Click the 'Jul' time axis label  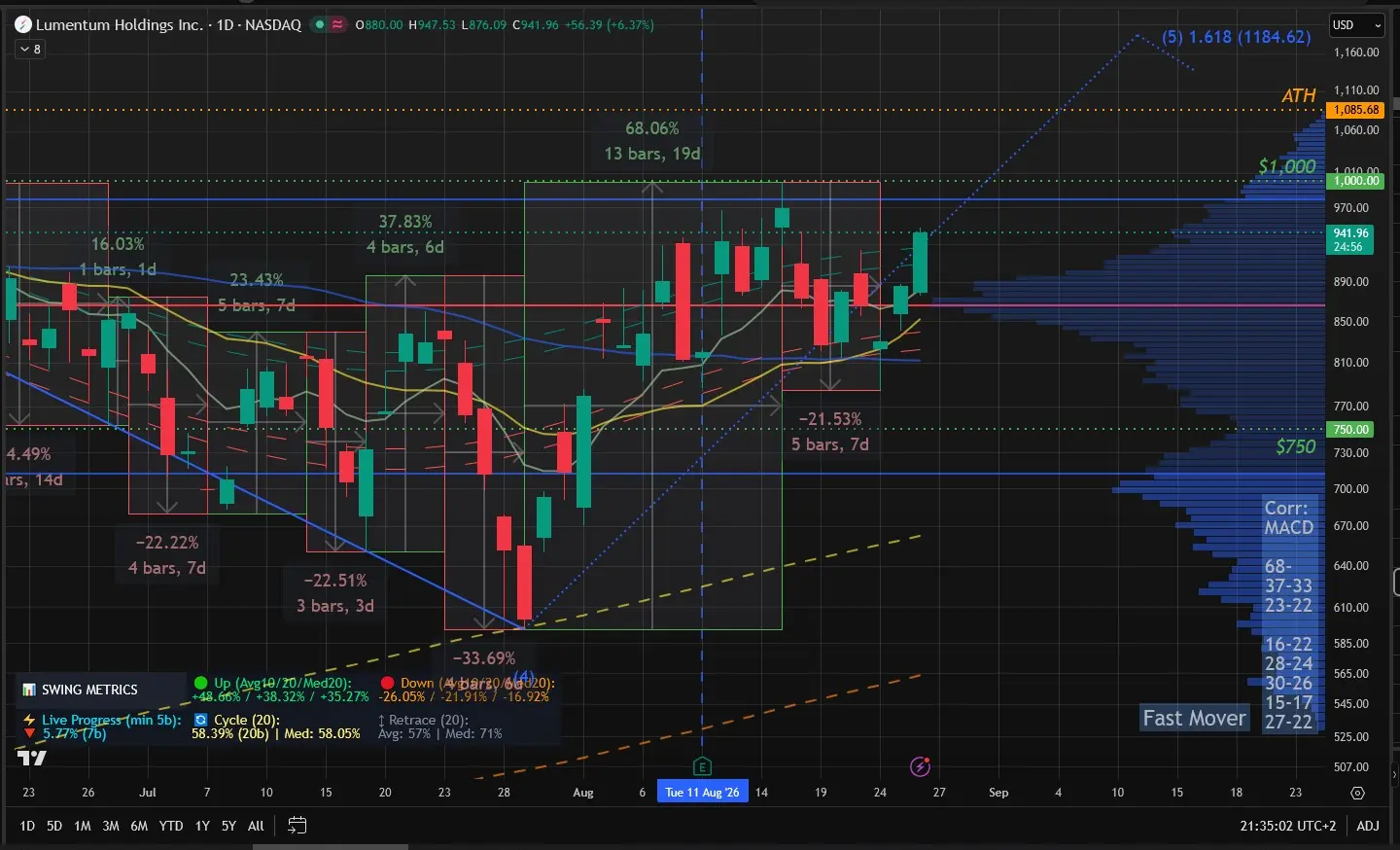click(147, 793)
